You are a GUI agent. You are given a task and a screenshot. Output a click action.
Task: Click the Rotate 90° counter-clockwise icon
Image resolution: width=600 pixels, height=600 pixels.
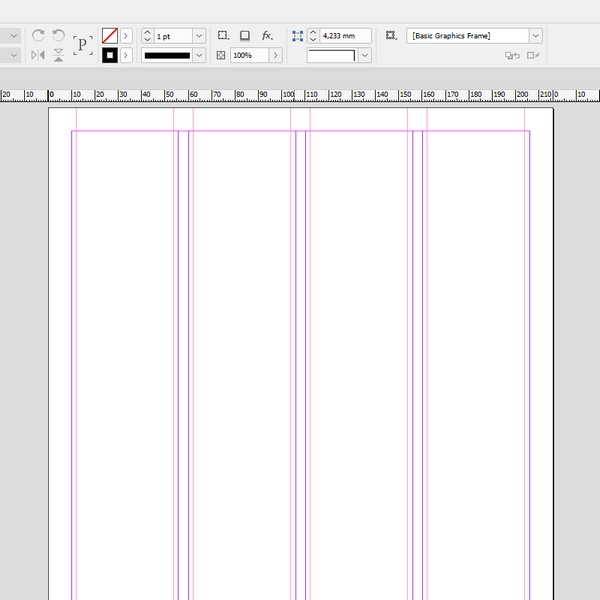pos(59,36)
